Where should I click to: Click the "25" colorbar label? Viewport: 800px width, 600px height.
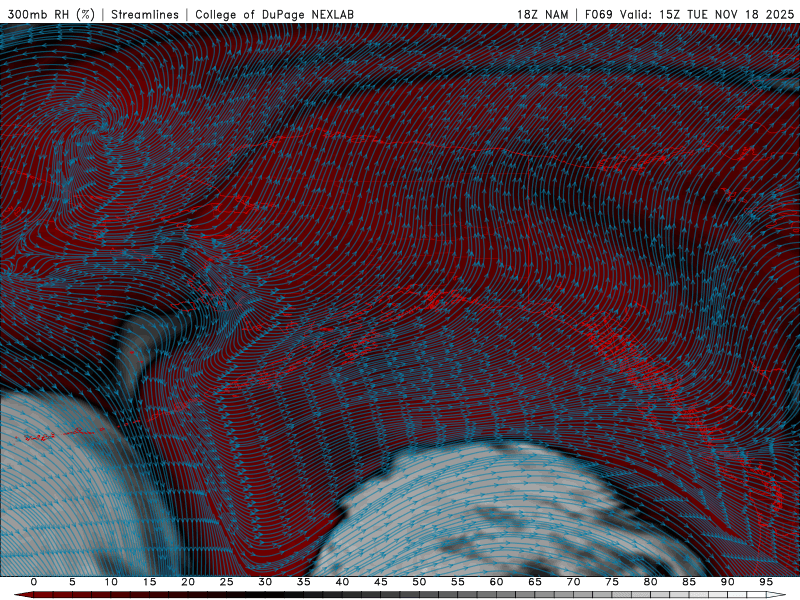pos(227,582)
